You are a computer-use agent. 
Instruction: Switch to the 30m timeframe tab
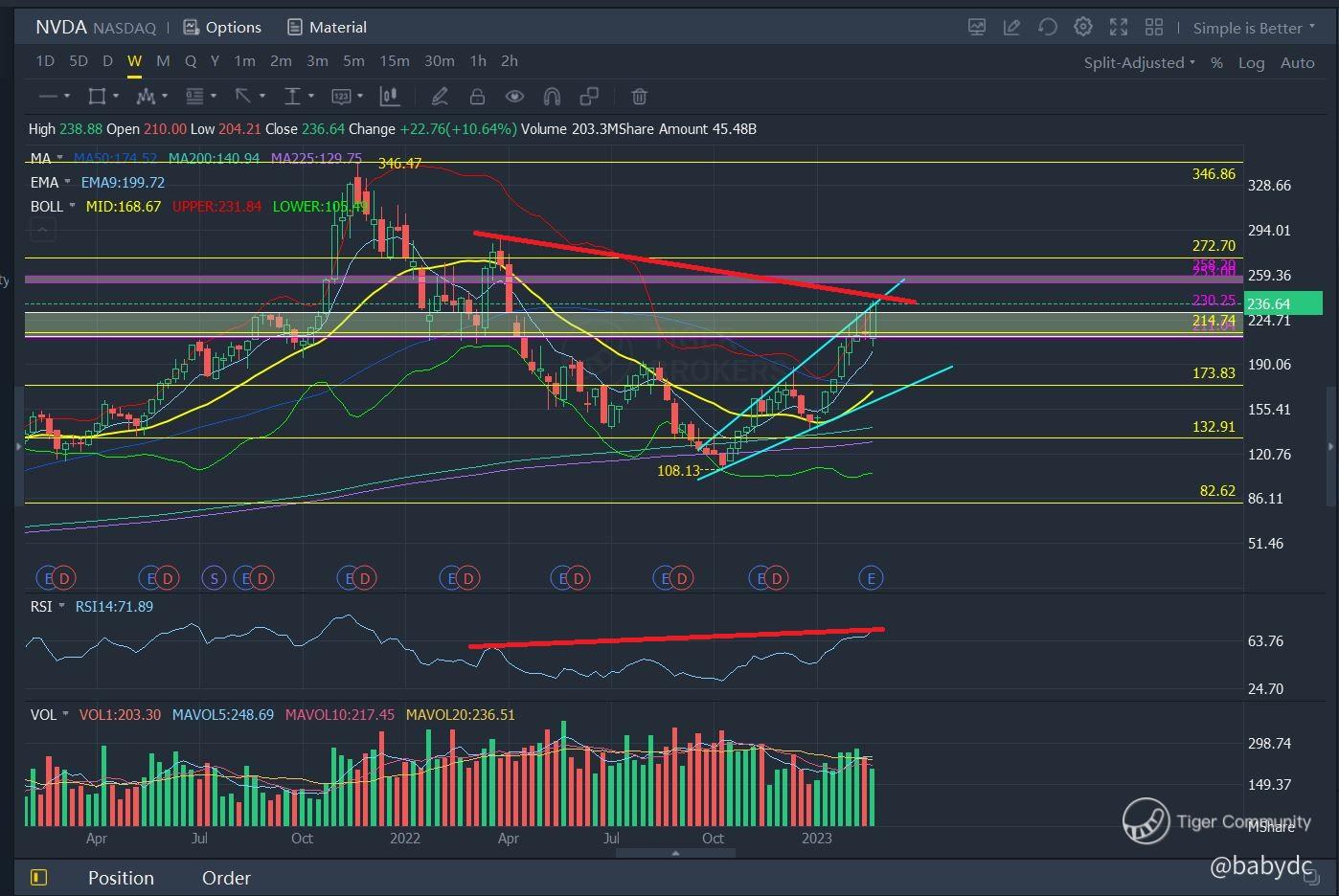[440, 60]
